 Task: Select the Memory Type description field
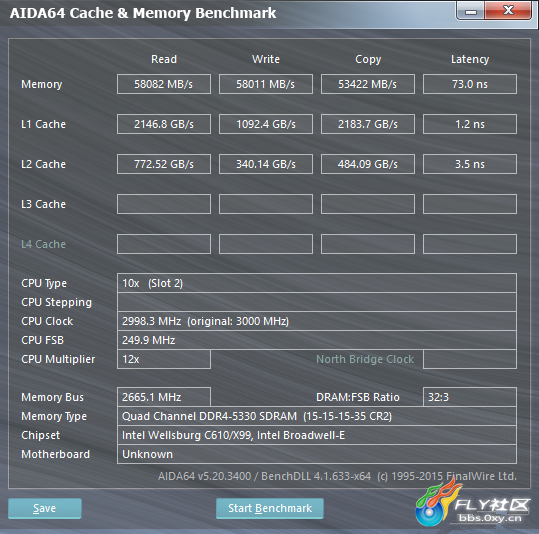coord(317,416)
